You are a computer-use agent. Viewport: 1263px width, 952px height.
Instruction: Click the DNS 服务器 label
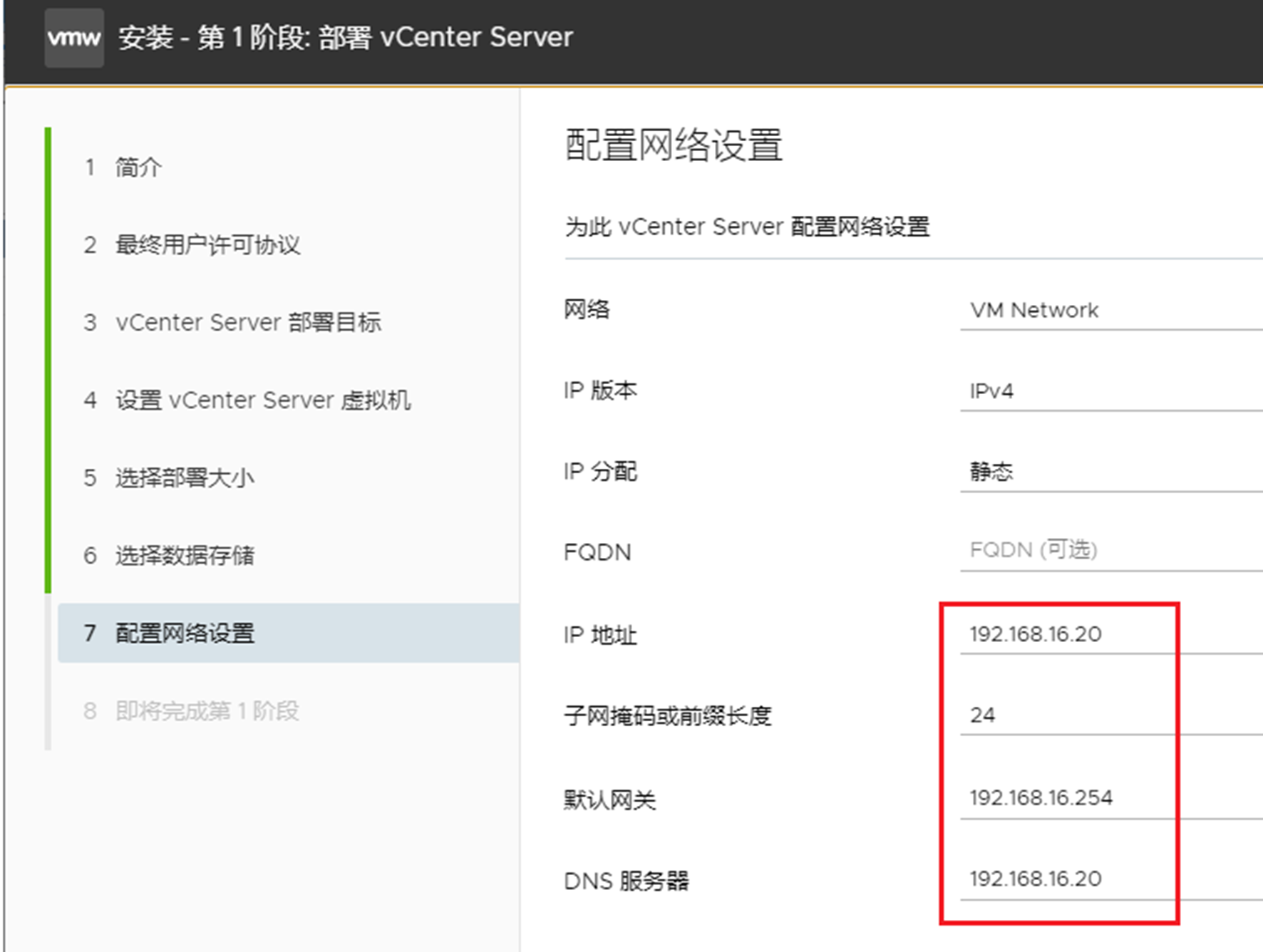coord(627,881)
